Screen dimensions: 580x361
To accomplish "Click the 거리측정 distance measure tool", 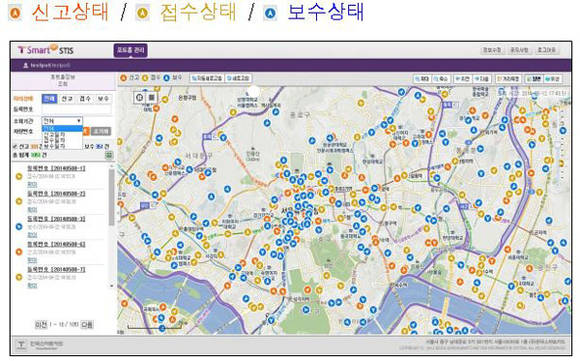I will pos(508,79).
